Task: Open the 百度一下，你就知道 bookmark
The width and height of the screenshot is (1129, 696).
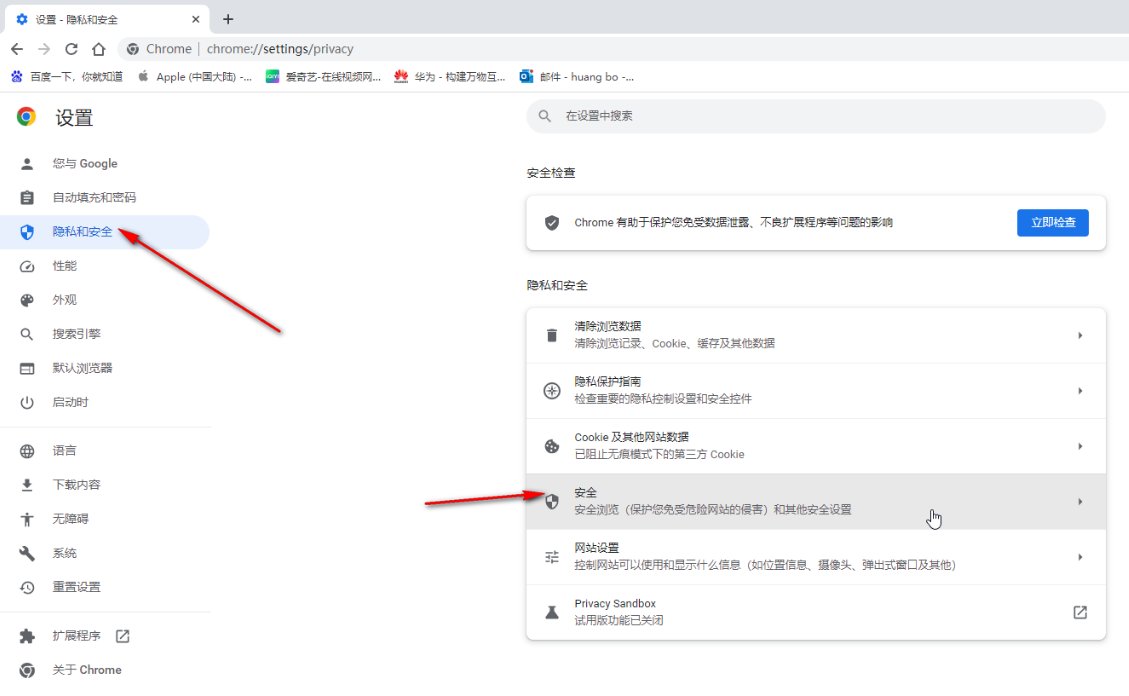Action: pos(67,76)
